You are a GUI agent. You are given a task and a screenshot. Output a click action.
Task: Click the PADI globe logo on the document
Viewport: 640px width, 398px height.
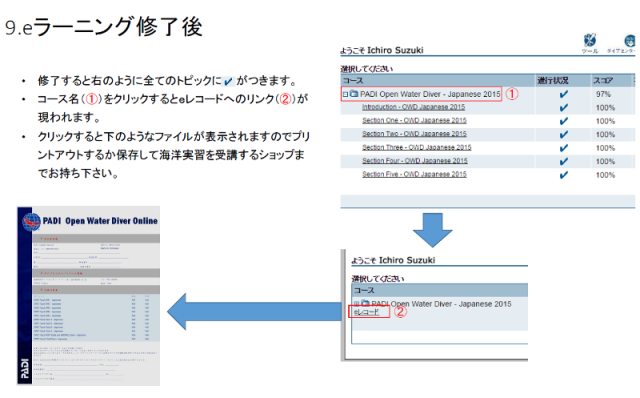tap(31, 222)
